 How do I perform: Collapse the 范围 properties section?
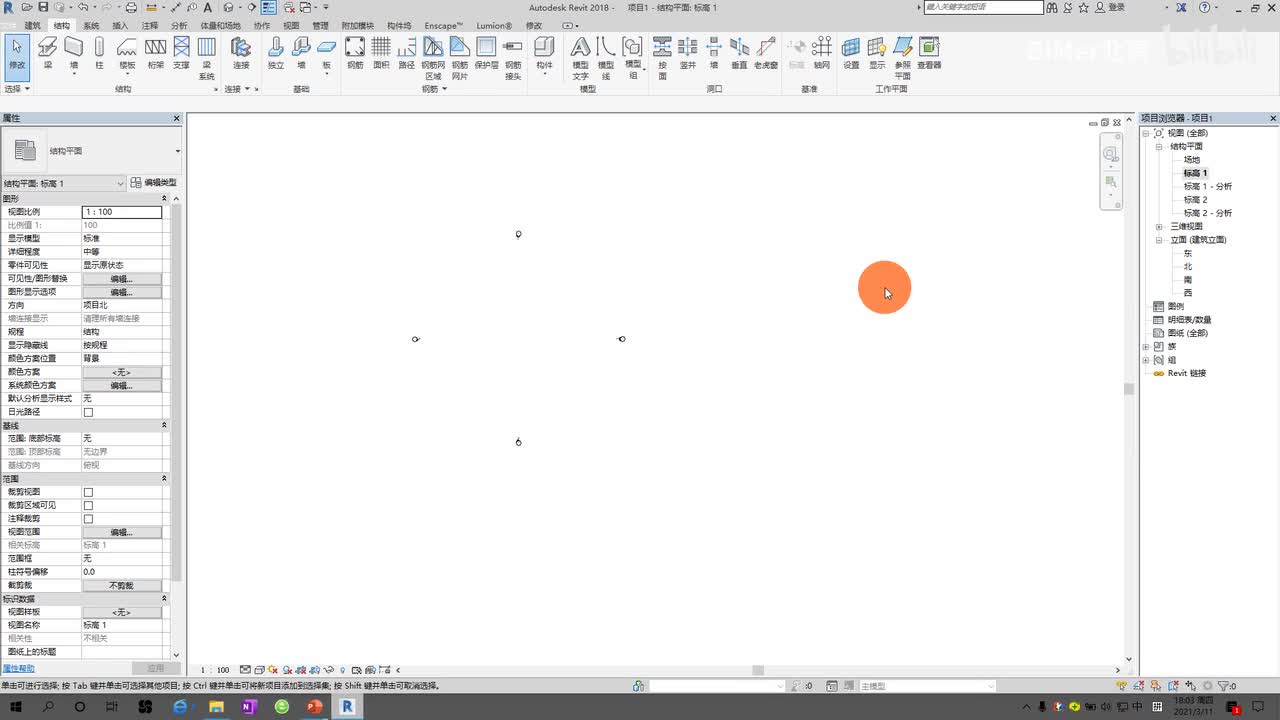[165, 479]
